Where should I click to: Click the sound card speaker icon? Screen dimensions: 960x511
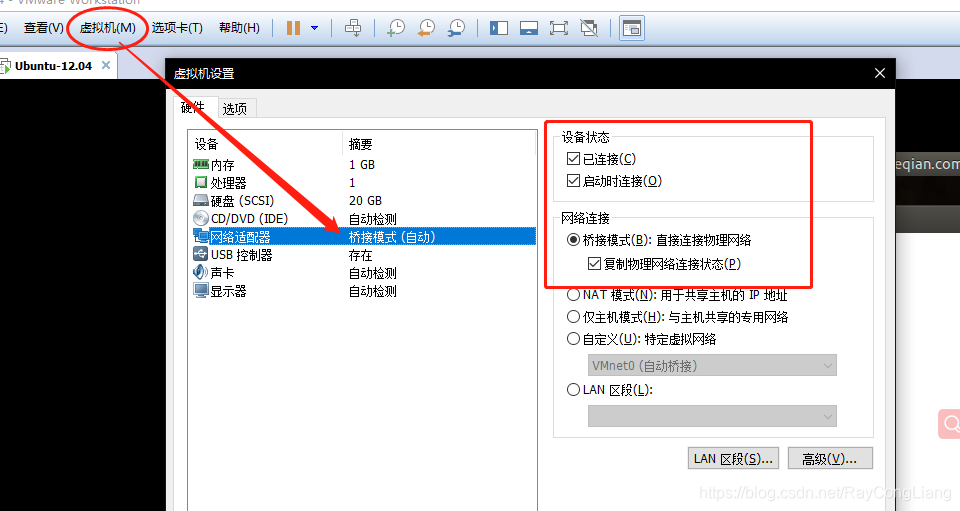(201, 272)
